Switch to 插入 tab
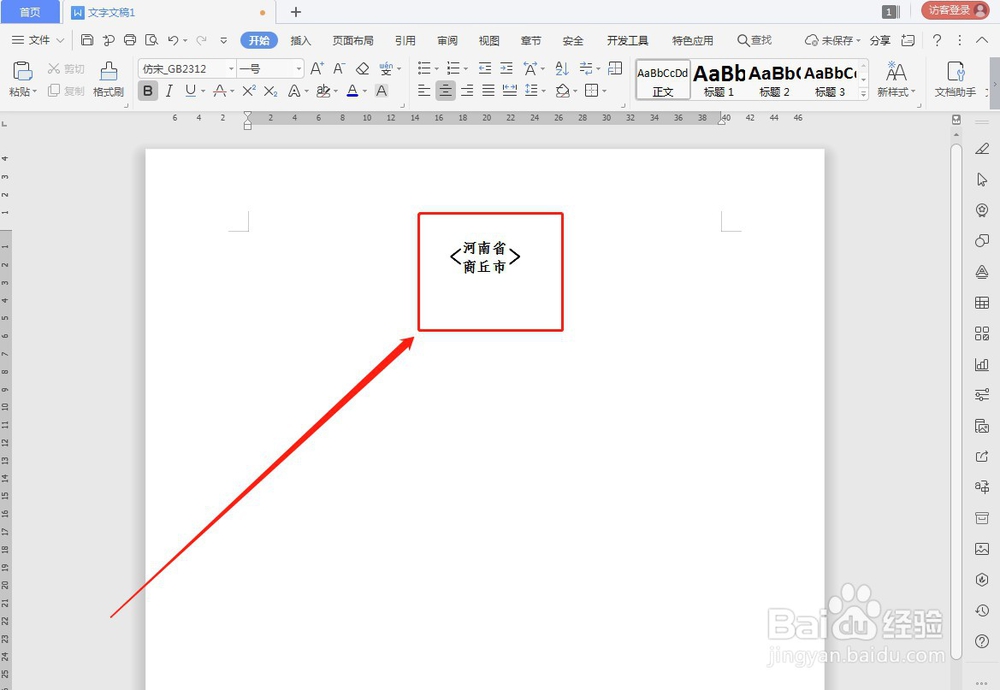The image size is (1000, 690). tap(300, 40)
